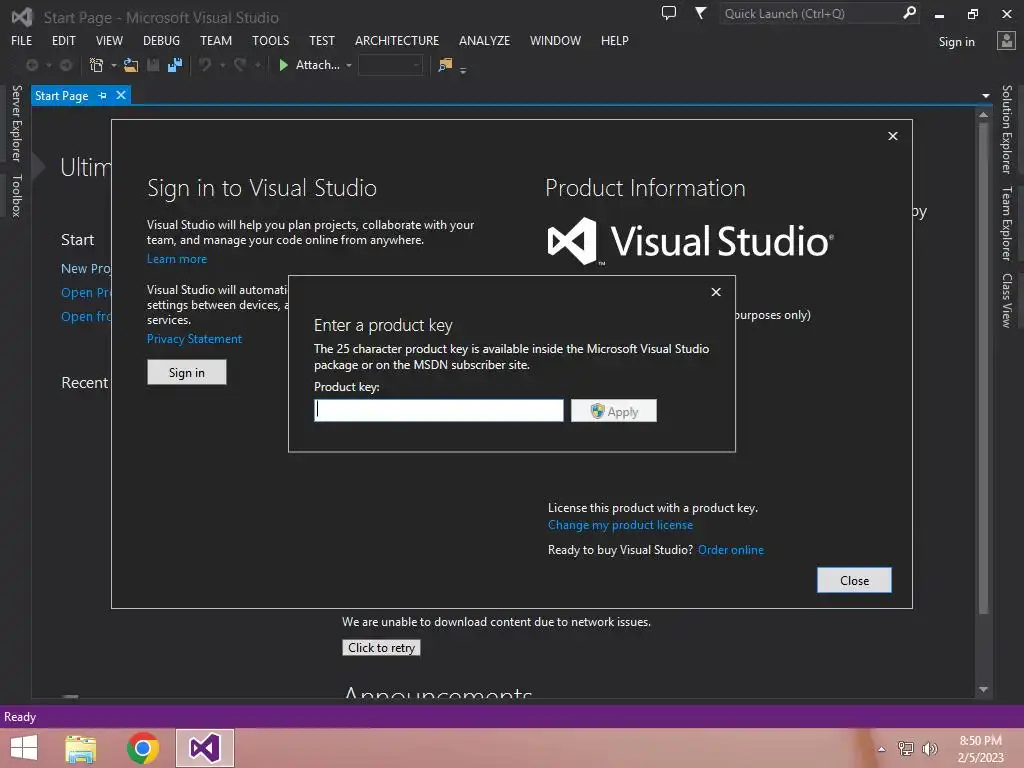Open the VIEW menu
Screen dimensions: 1024x768
(x=109, y=40)
